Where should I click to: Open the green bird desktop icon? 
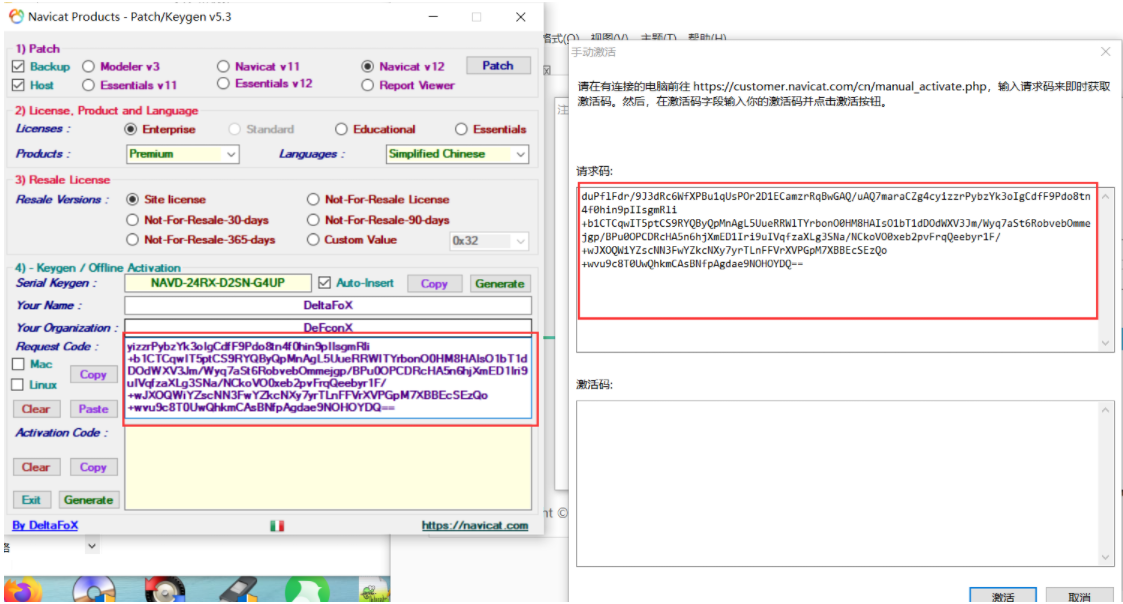[307, 590]
